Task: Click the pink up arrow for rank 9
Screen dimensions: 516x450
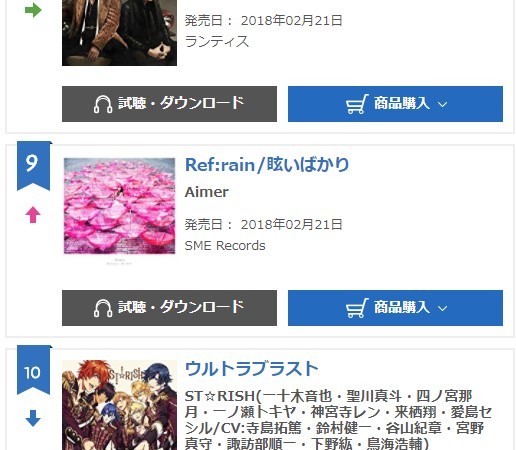Action: pos(33,215)
